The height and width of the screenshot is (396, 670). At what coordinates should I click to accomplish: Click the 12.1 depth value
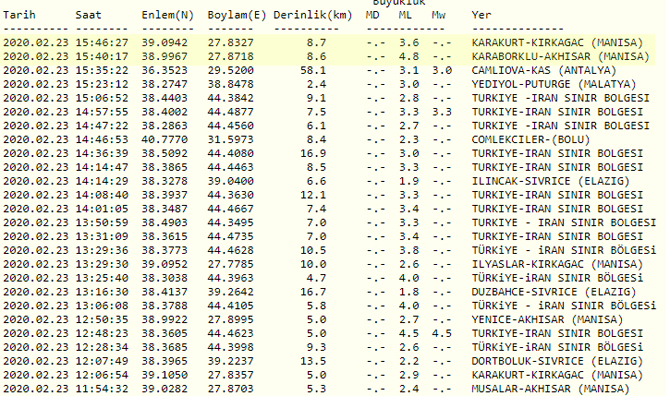tap(313, 195)
